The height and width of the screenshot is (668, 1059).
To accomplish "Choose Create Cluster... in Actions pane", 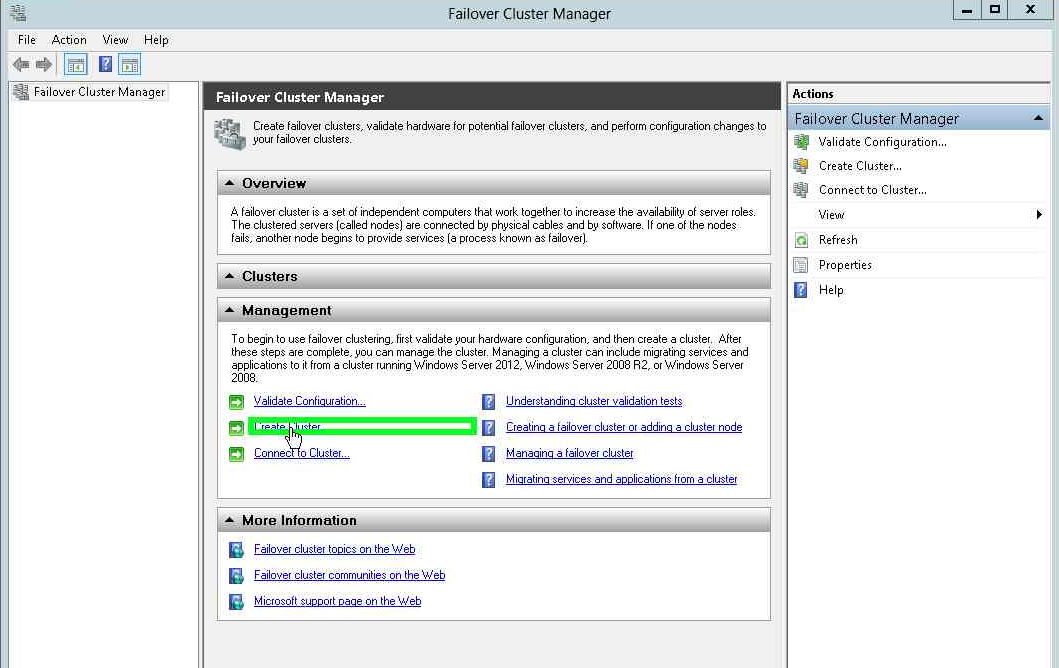I will point(860,165).
